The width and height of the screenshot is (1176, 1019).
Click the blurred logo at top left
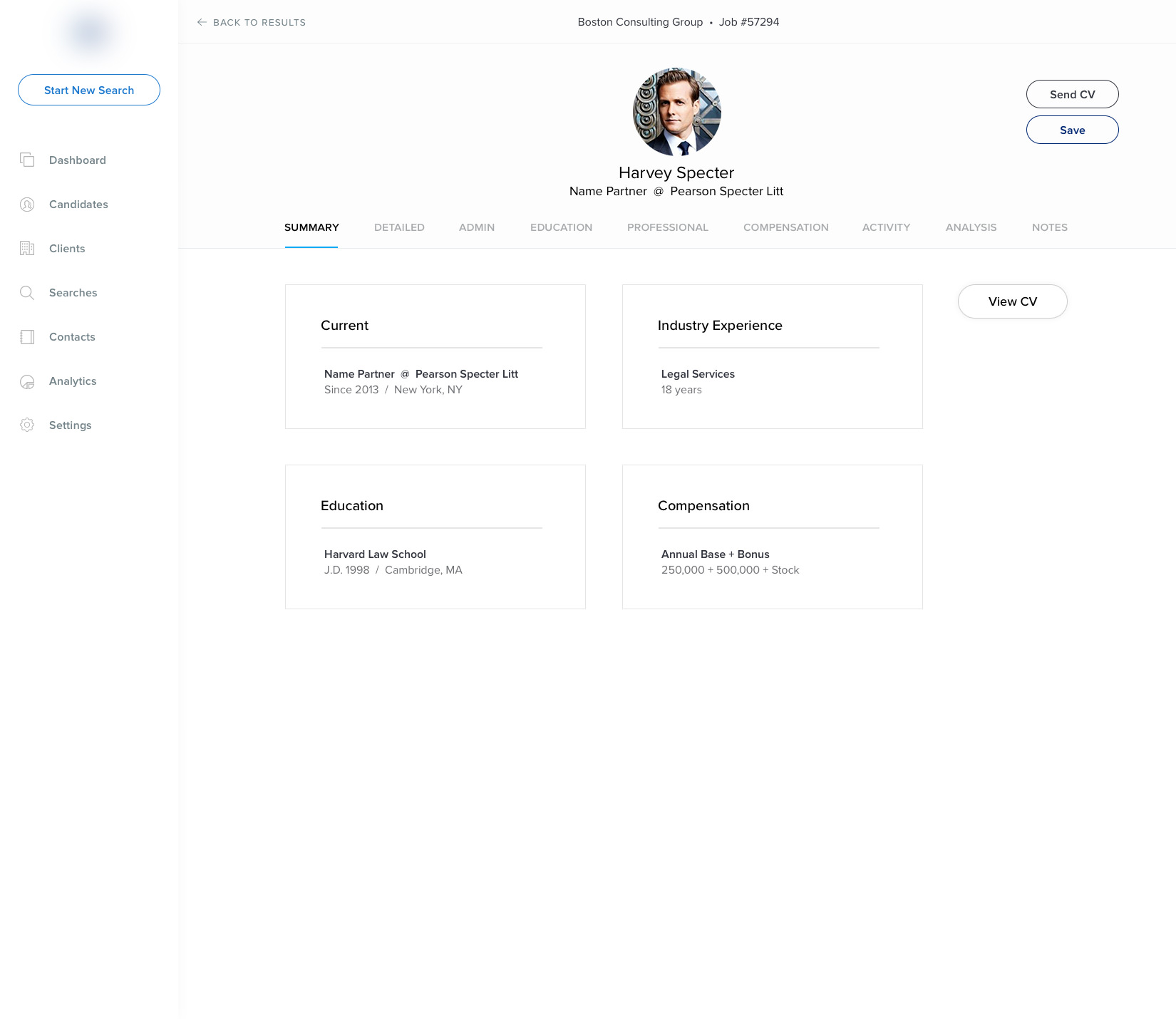point(90,32)
